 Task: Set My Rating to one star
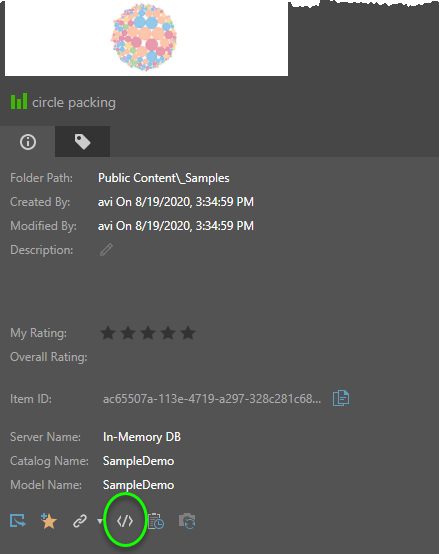tap(108, 333)
